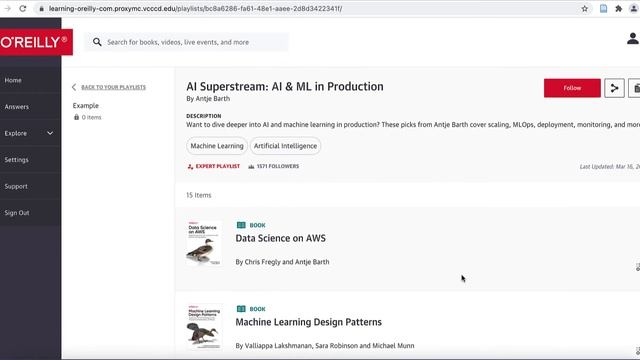The image size is (640, 360).
Task: Open browser extensions puzzle icon
Action: pos(618,9)
